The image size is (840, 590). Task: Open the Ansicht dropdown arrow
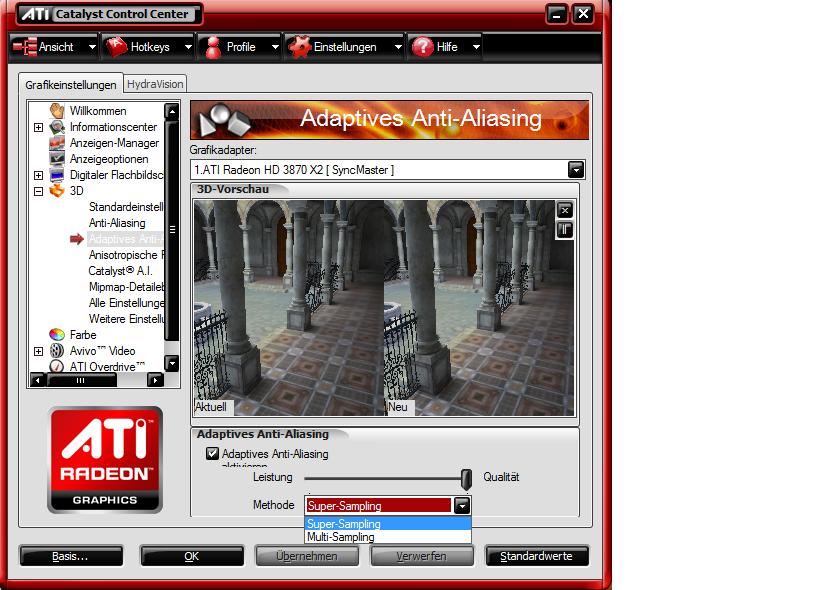coord(92,47)
